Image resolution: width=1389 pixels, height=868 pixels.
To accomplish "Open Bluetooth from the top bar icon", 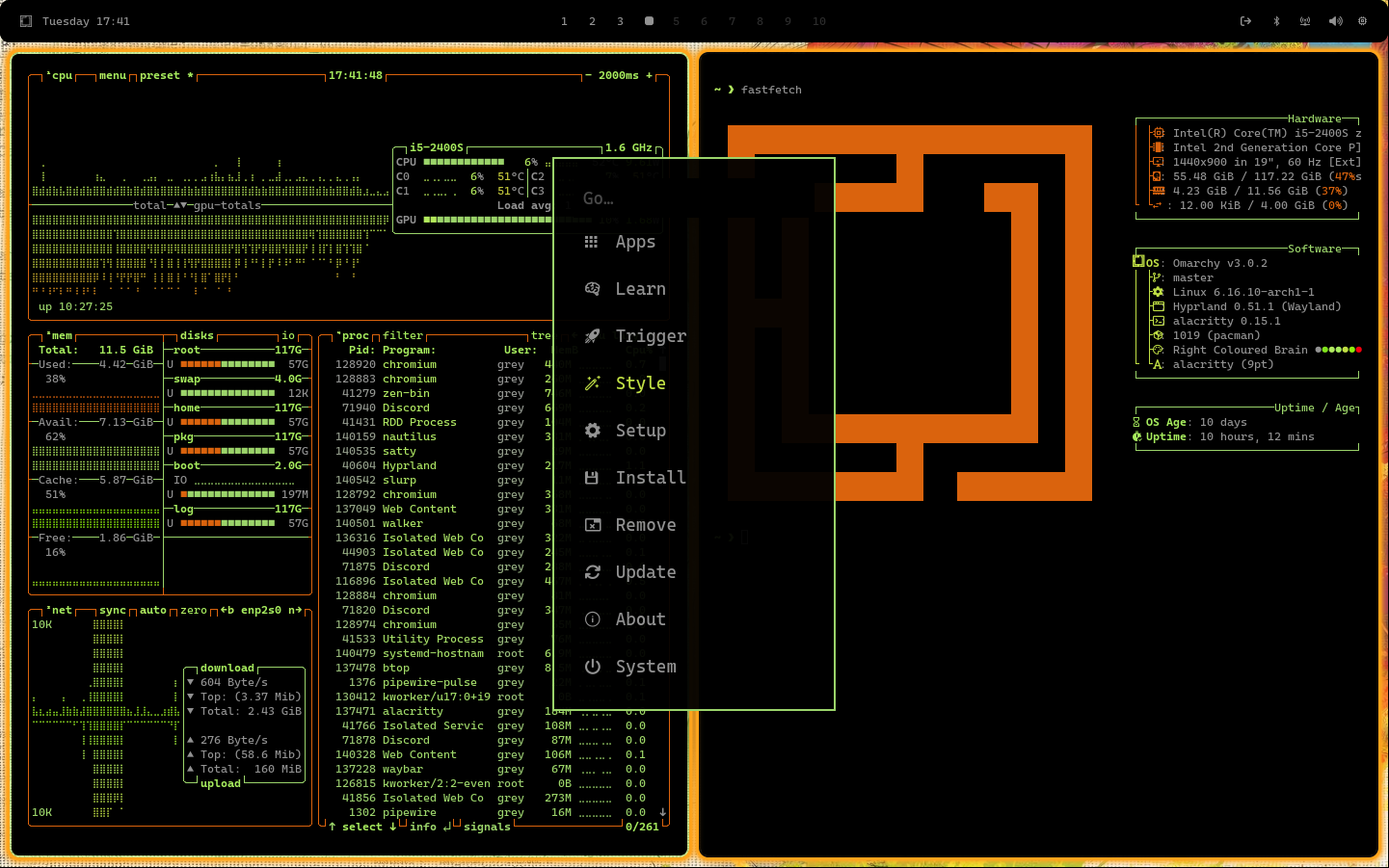I will (1276, 21).
